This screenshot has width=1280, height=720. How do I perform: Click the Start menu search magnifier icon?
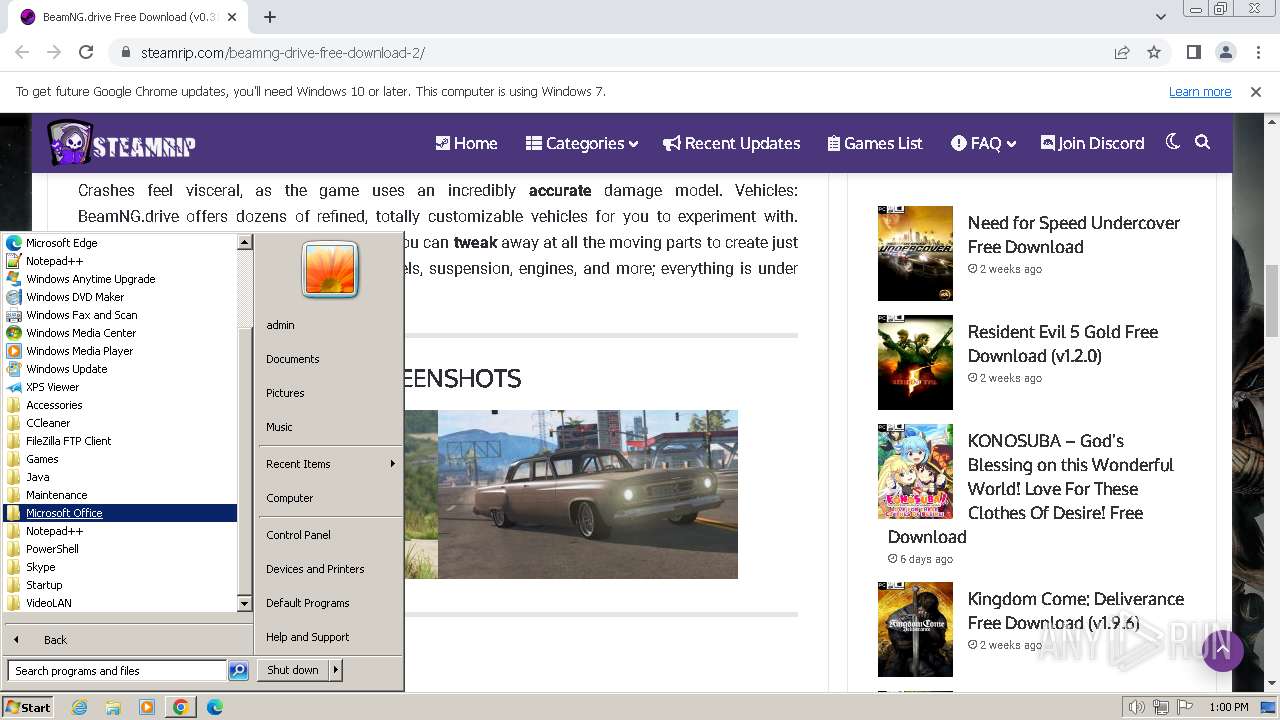point(238,671)
